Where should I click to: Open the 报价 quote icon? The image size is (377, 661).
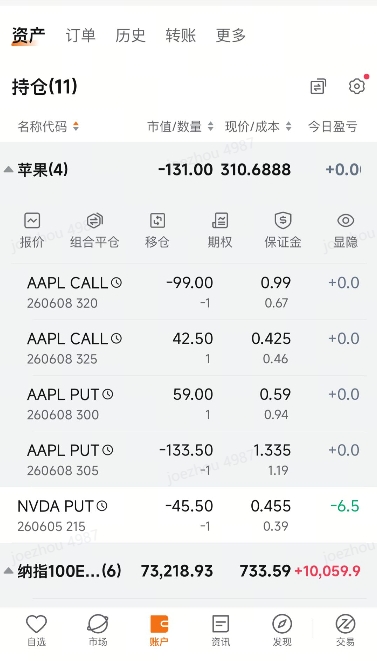click(32, 221)
